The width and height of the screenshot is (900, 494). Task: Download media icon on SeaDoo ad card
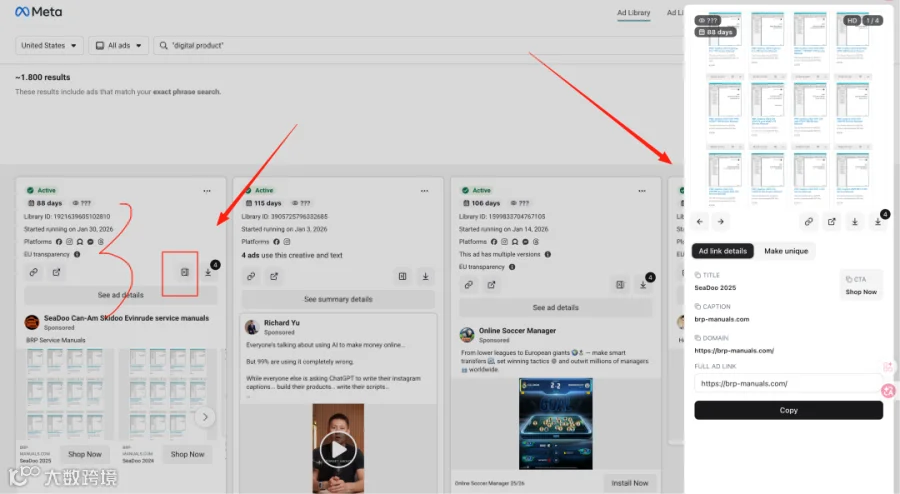[208, 272]
